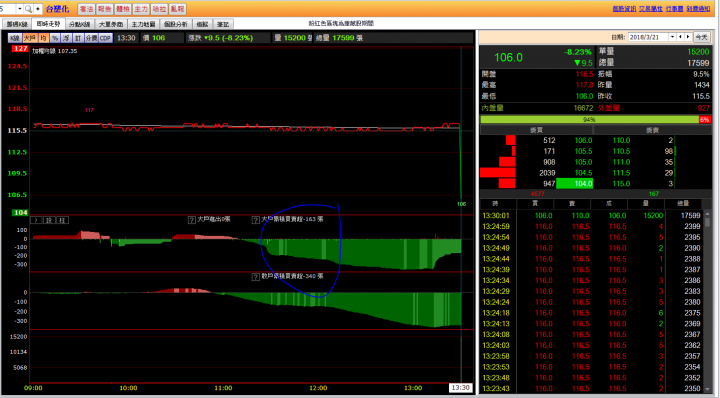Click the ? help box in sub-chart

[x=36, y=220]
